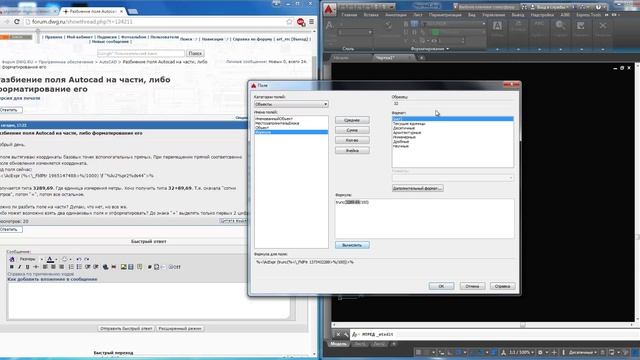Viewport: 640px width, 360px height.
Task: Open Как добавить вложения в сообщение link
Action: tap(52, 279)
